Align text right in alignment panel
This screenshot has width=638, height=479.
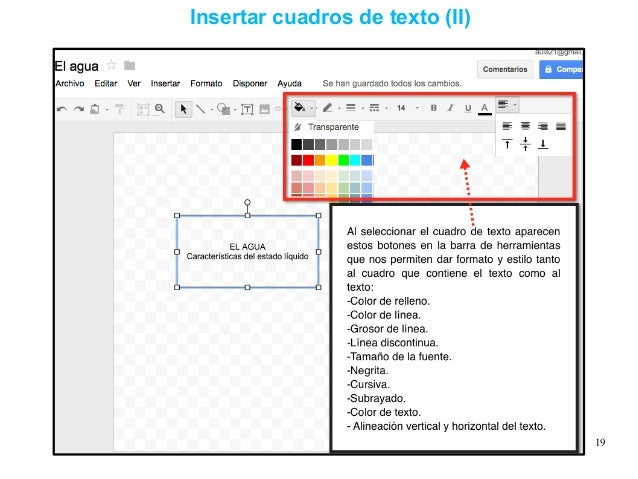click(543, 126)
